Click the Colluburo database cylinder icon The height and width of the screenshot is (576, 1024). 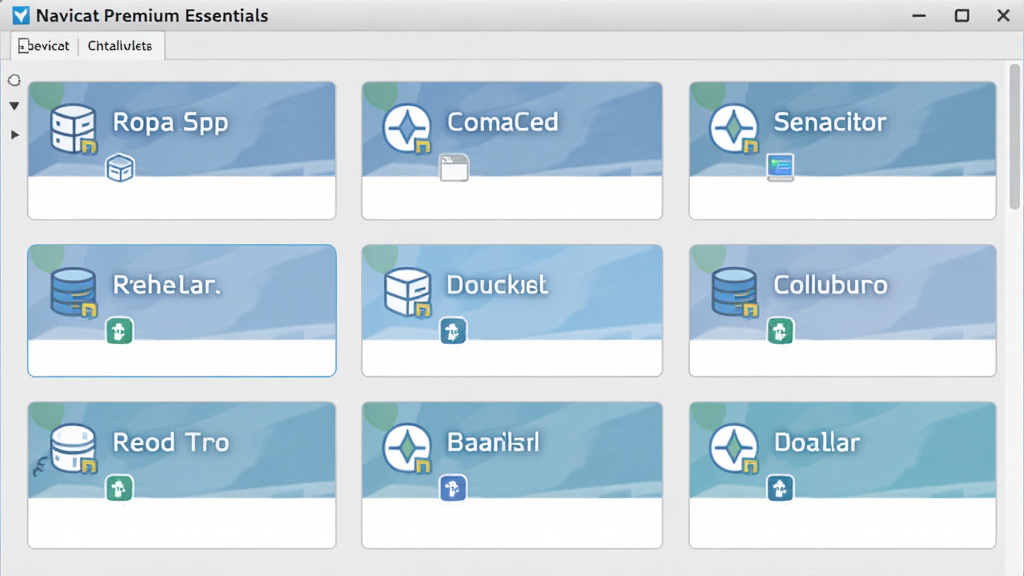coord(734,292)
